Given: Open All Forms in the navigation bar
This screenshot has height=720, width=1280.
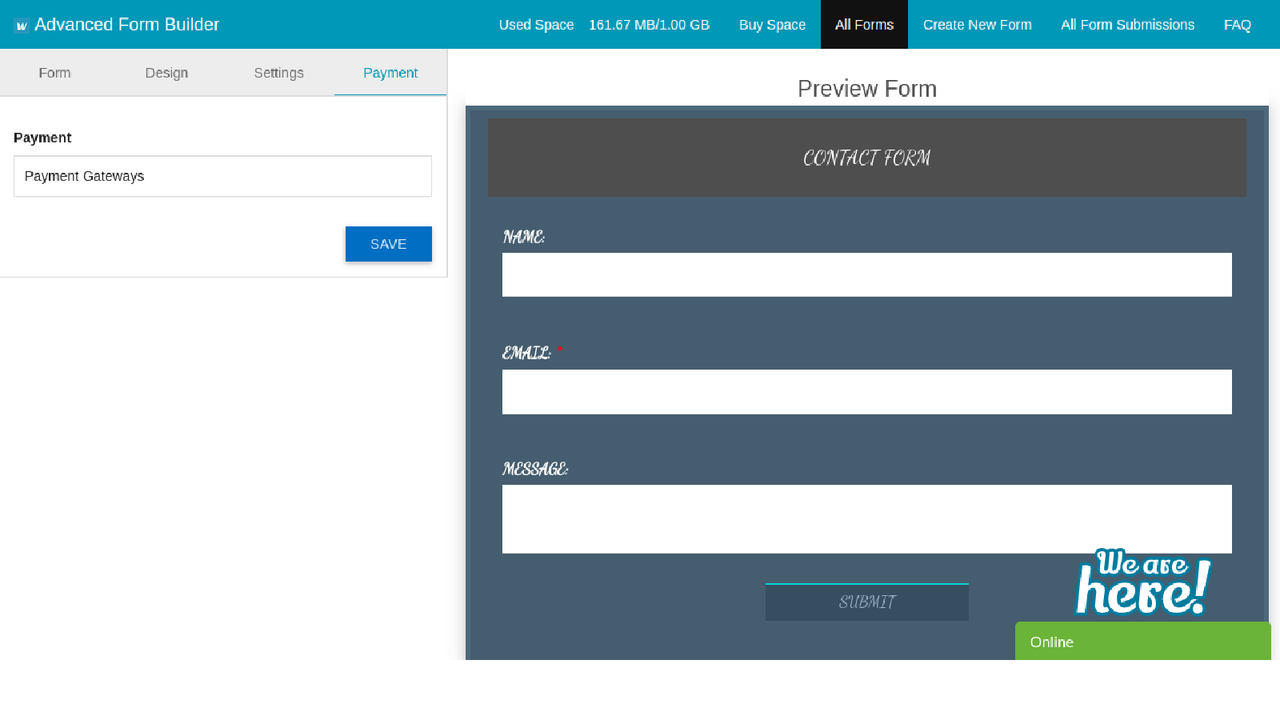Looking at the screenshot, I should click(x=863, y=24).
